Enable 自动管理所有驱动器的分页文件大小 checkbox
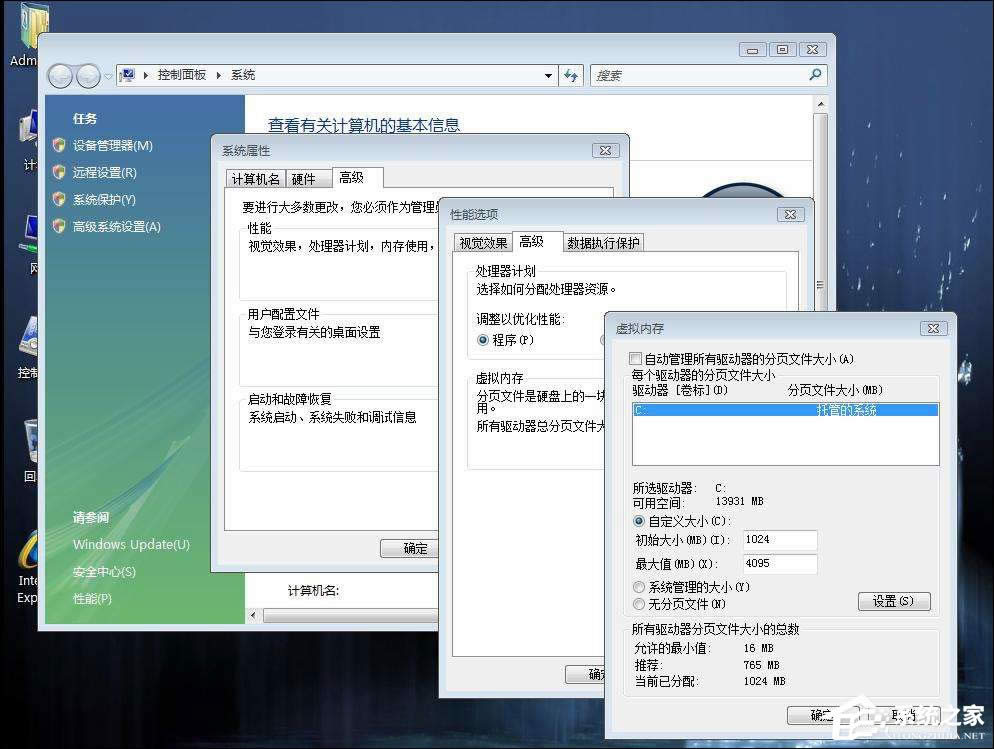The image size is (994, 749). [634, 359]
